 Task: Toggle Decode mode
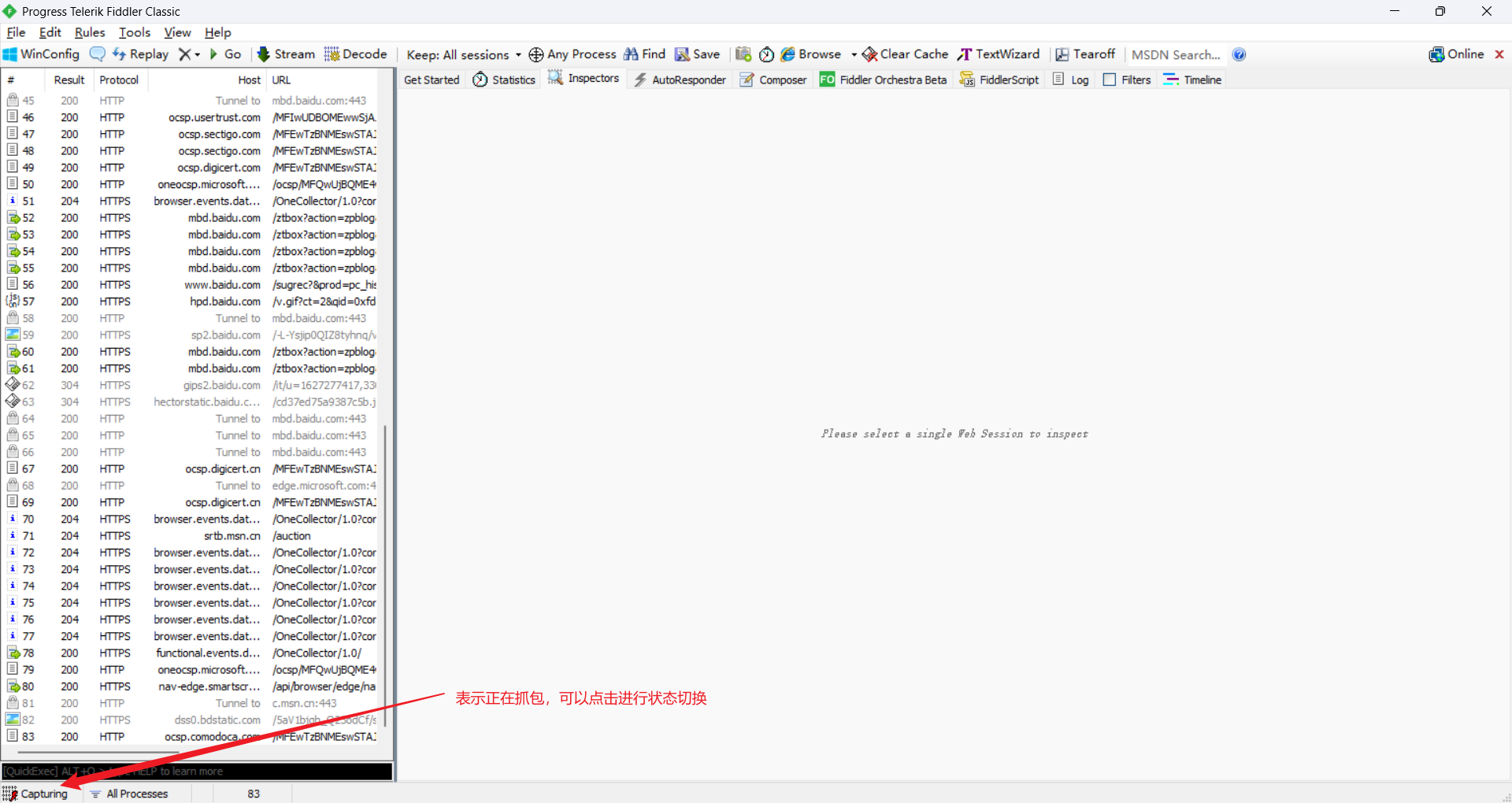355,54
